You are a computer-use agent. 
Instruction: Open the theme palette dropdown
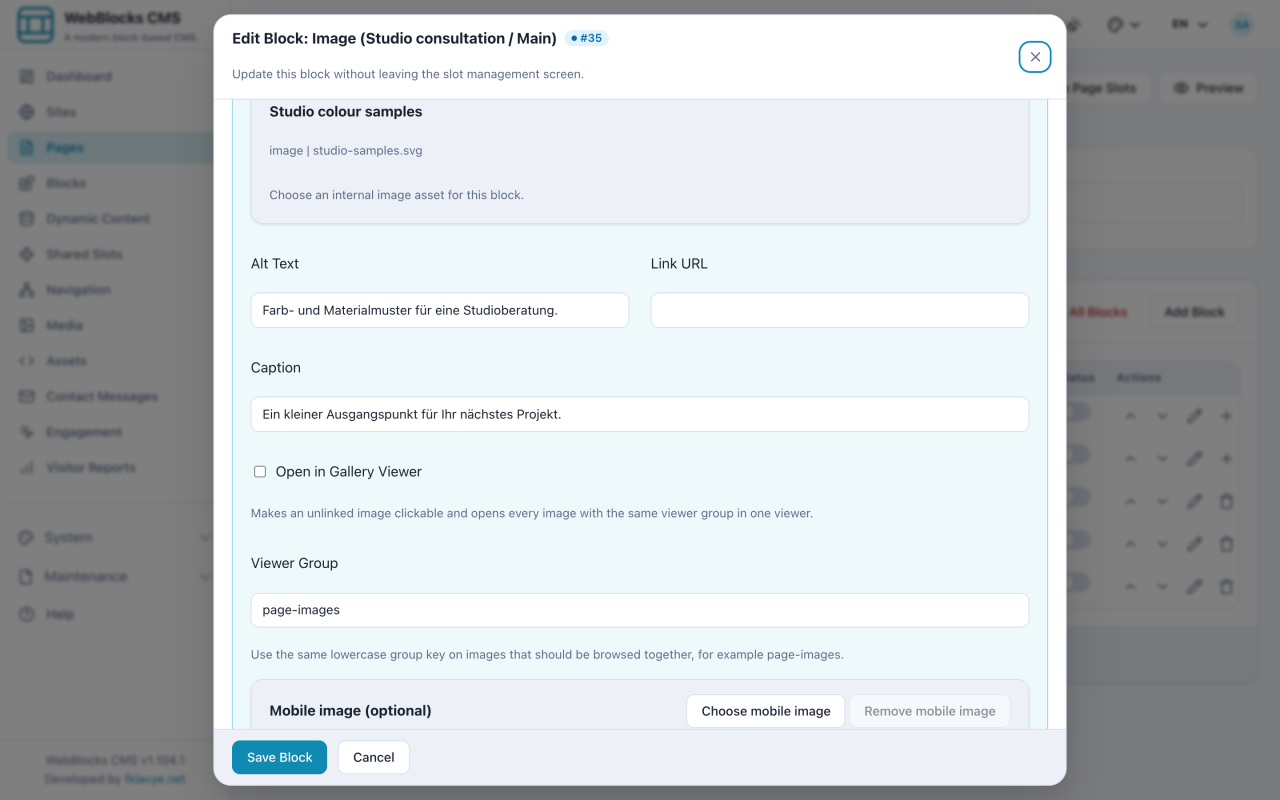1124,25
